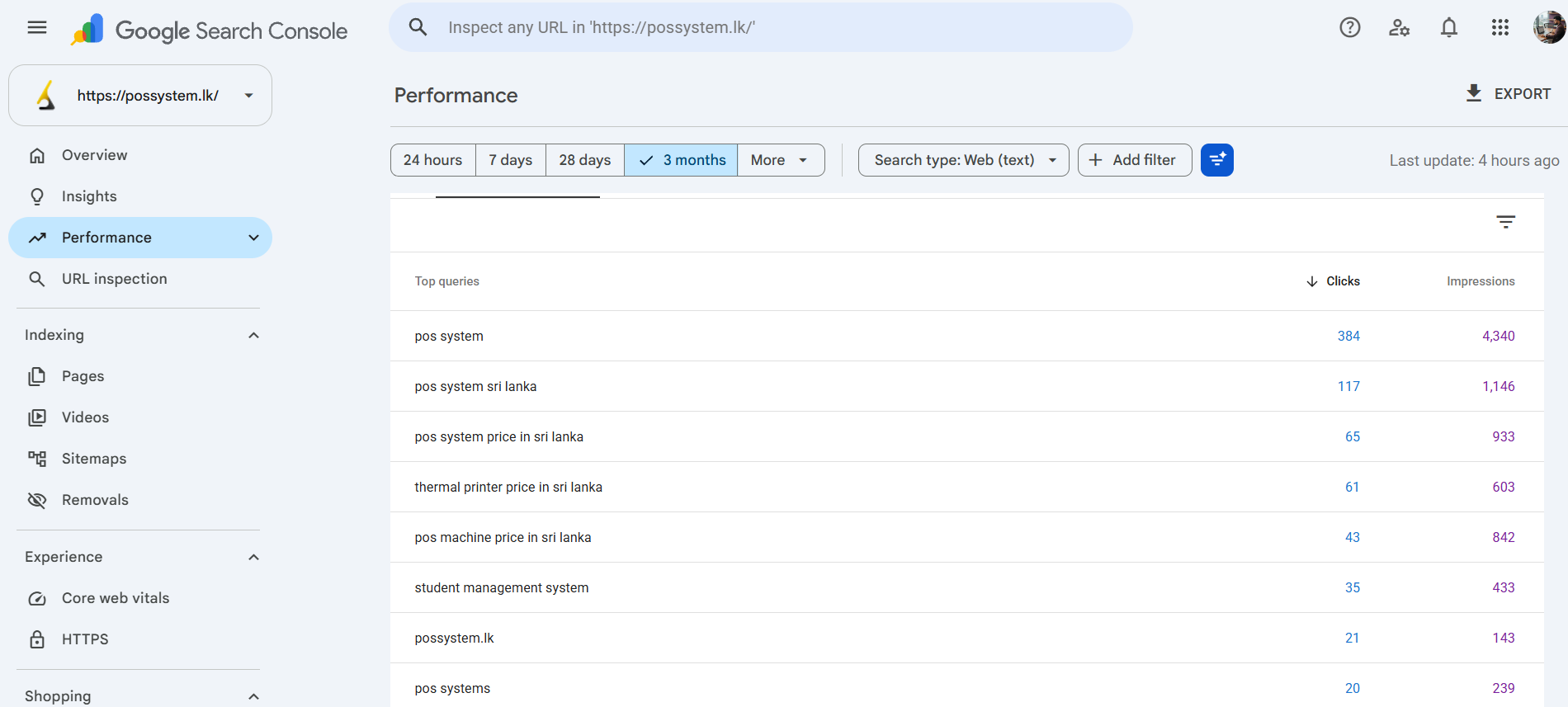
Task: Click the Performance trend arrow icon
Action: (x=37, y=238)
